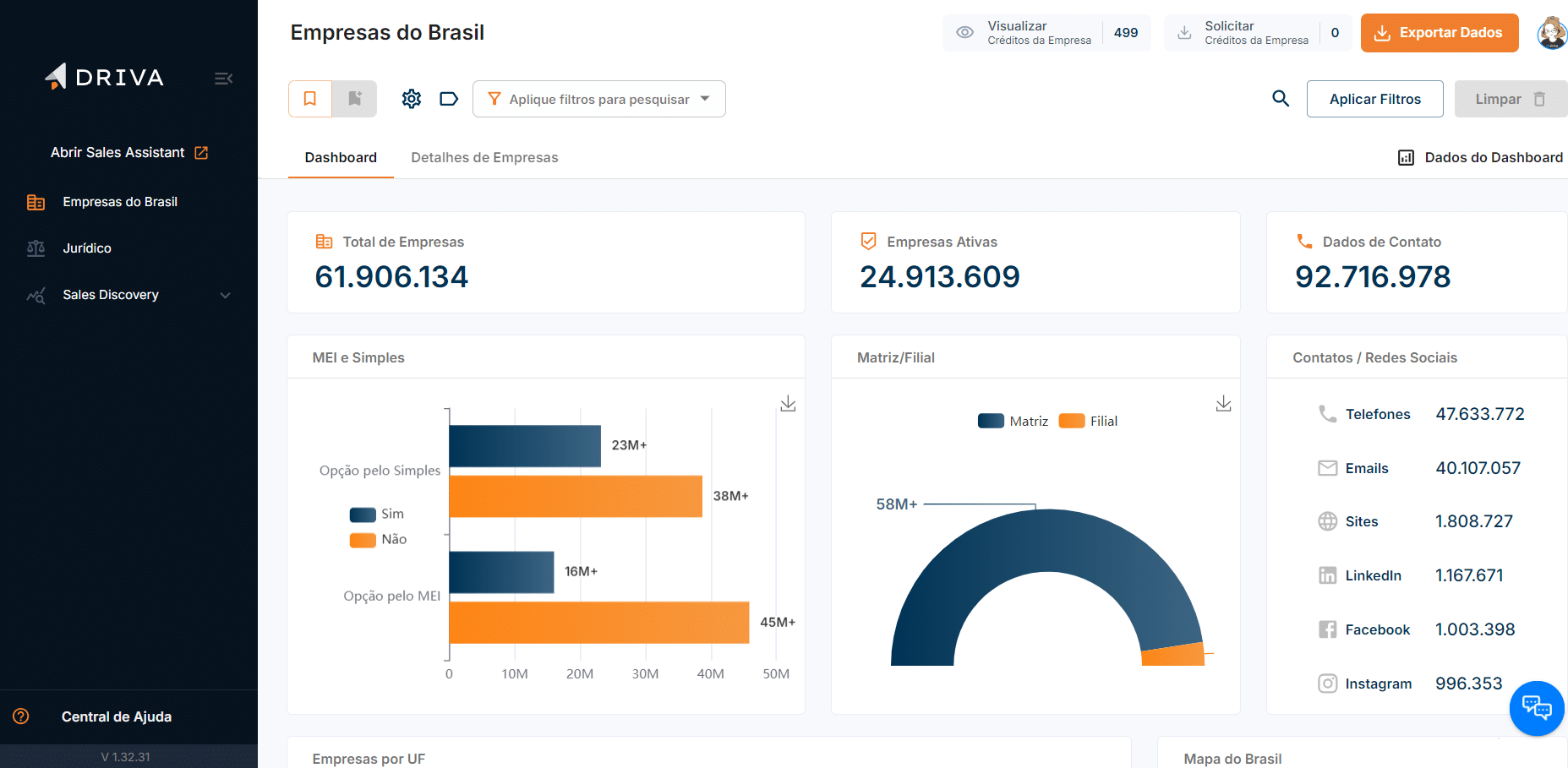Viewport: 1568px width, 768px height.
Task: Switch to the Dashboard tab
Action: [x=341, y=158]
